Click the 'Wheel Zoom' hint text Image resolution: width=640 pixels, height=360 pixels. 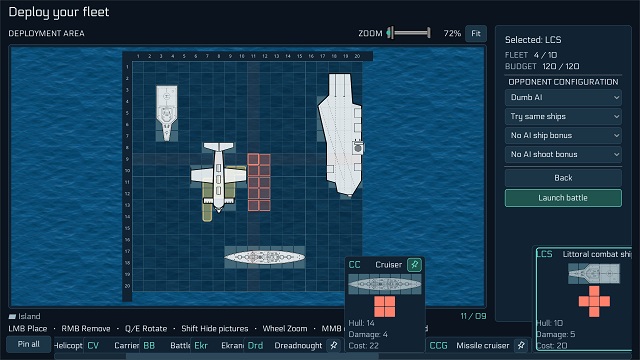285,329
